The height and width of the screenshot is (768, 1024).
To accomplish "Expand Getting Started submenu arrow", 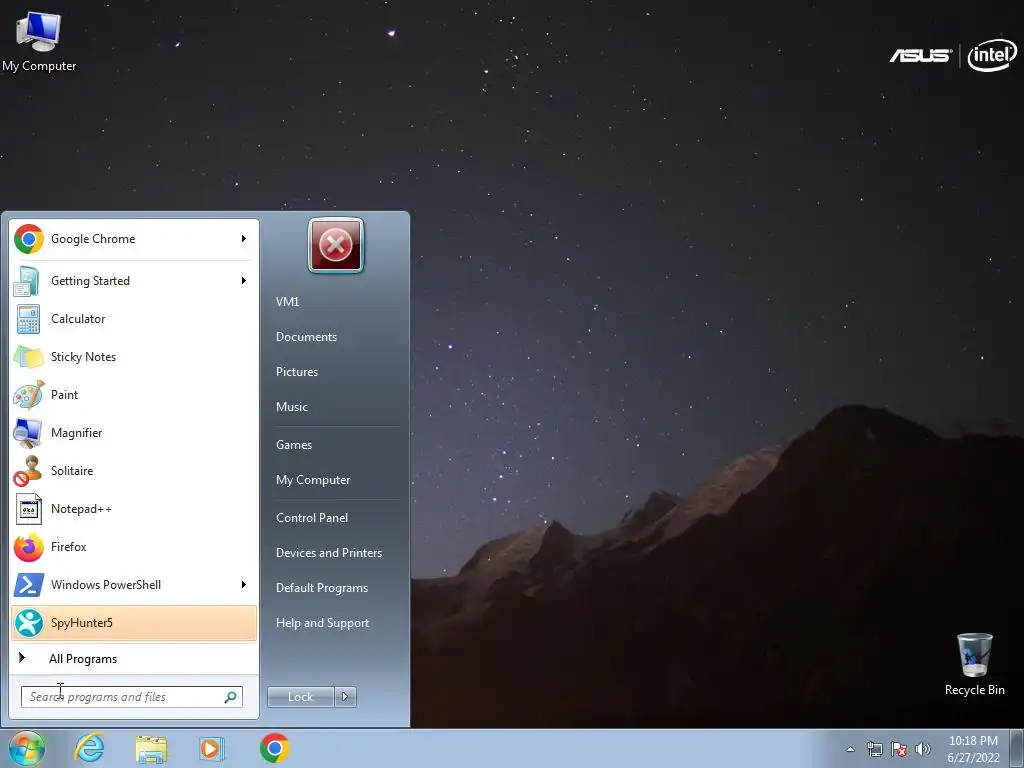I will [244, 281].
